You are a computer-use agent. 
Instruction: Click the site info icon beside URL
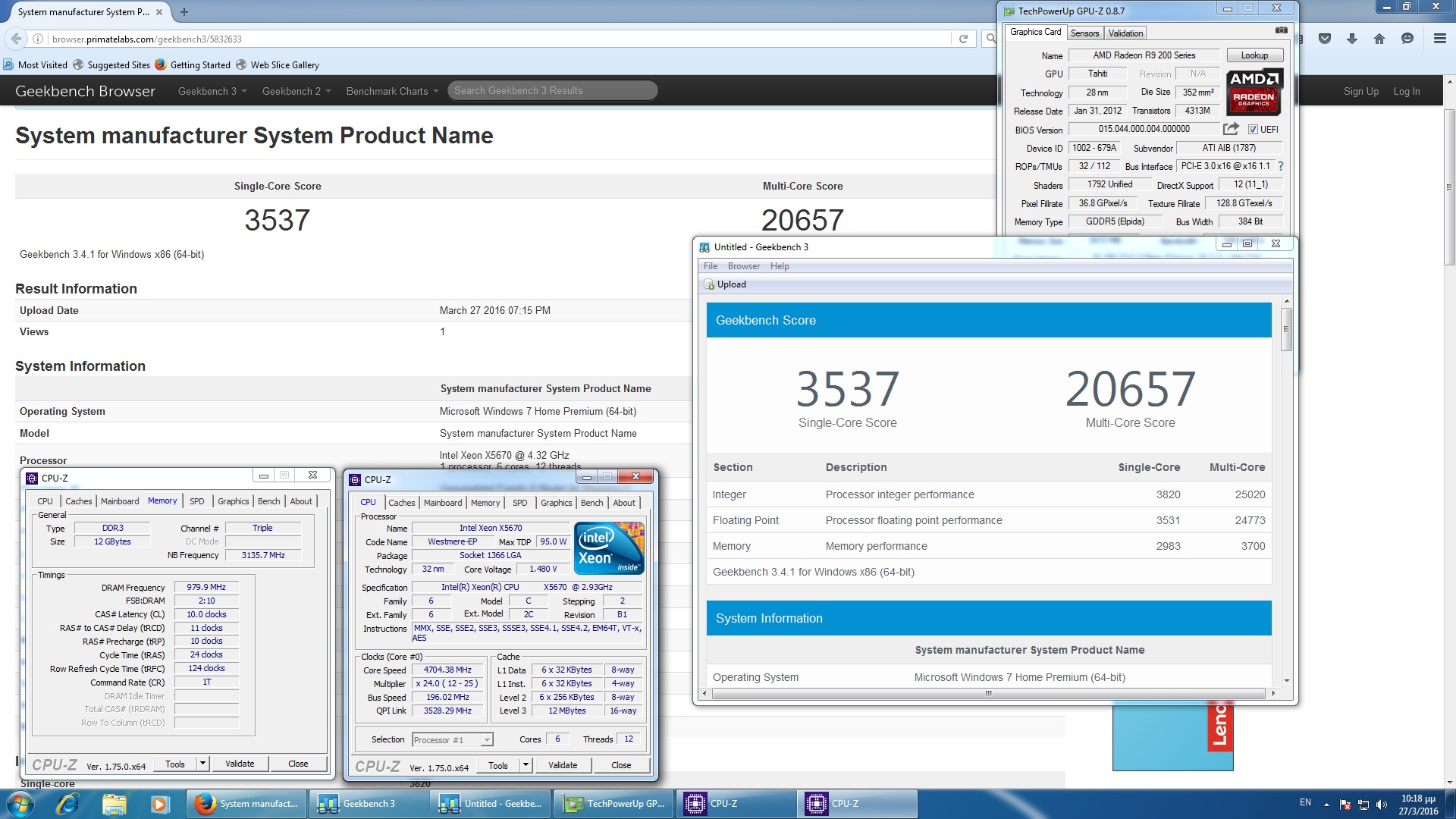coord(38,39)
